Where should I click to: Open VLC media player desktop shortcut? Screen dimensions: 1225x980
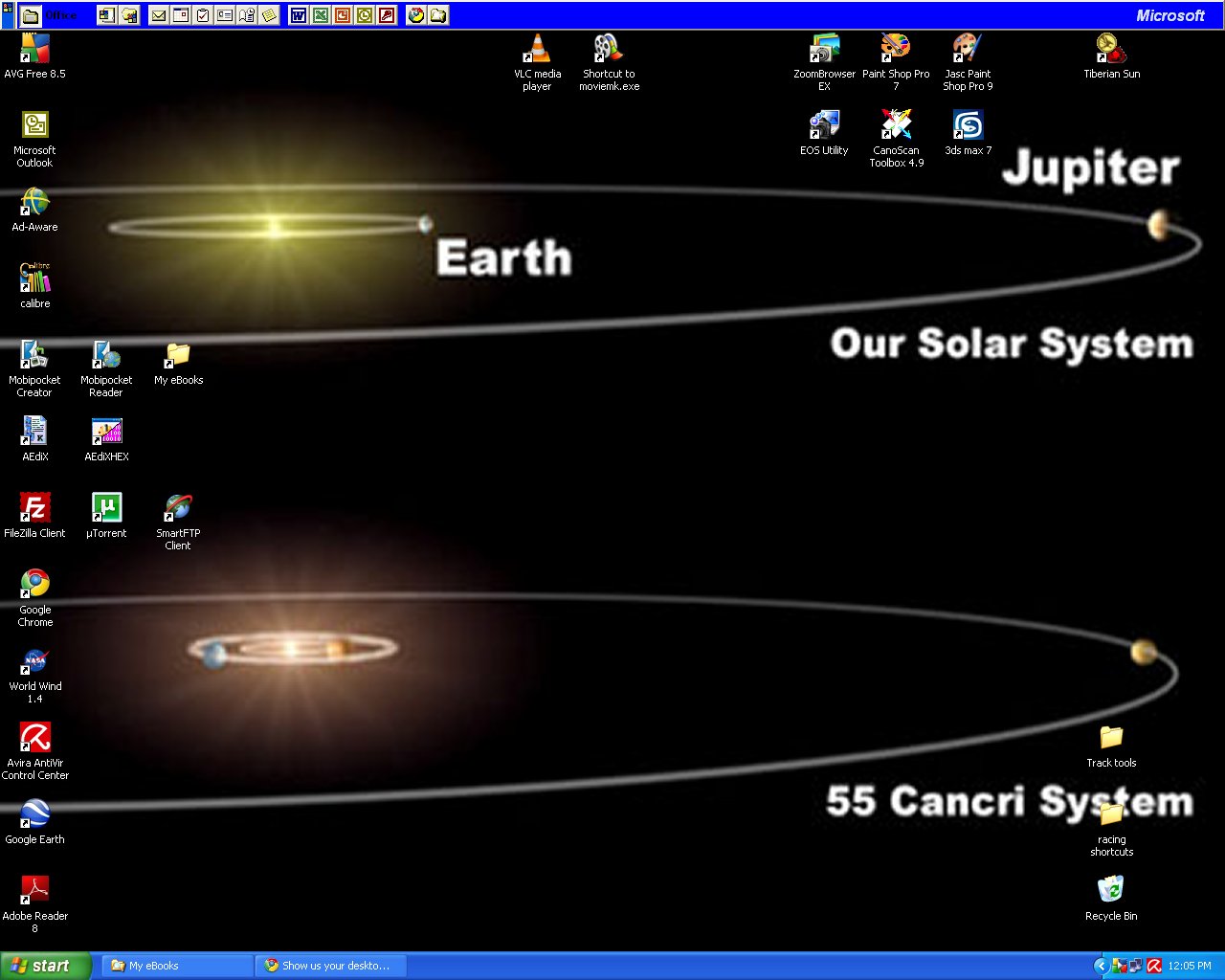[x=537, y=50]
